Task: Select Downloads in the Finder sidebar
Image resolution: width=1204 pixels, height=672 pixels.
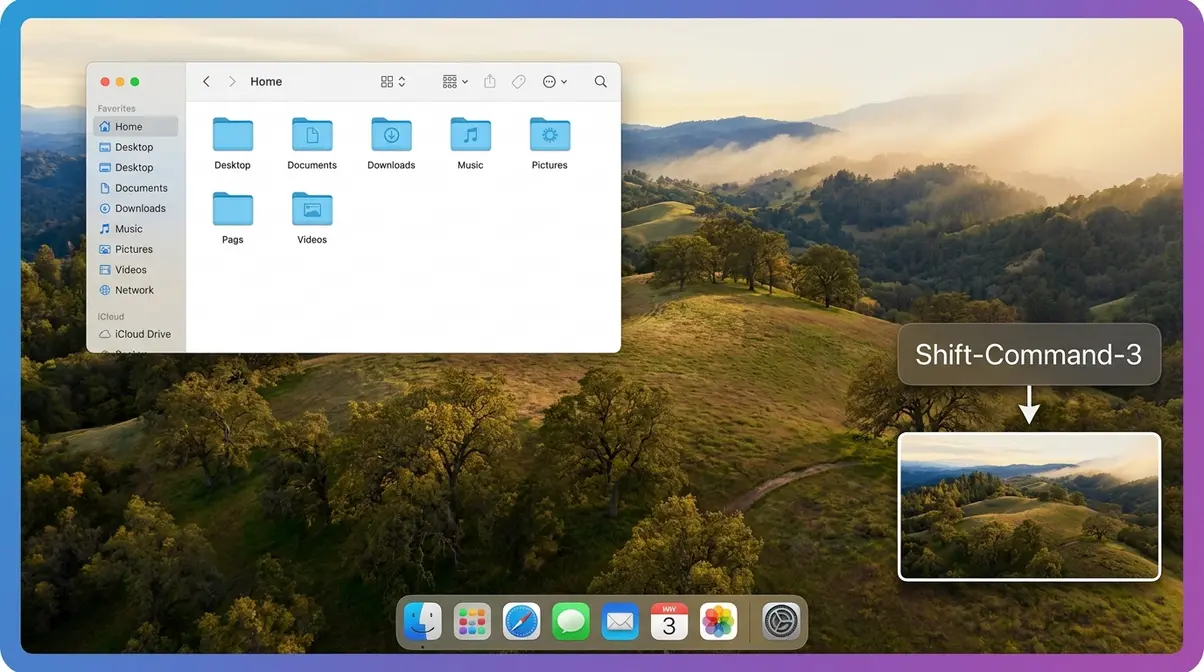Action: tap(135, 208)
